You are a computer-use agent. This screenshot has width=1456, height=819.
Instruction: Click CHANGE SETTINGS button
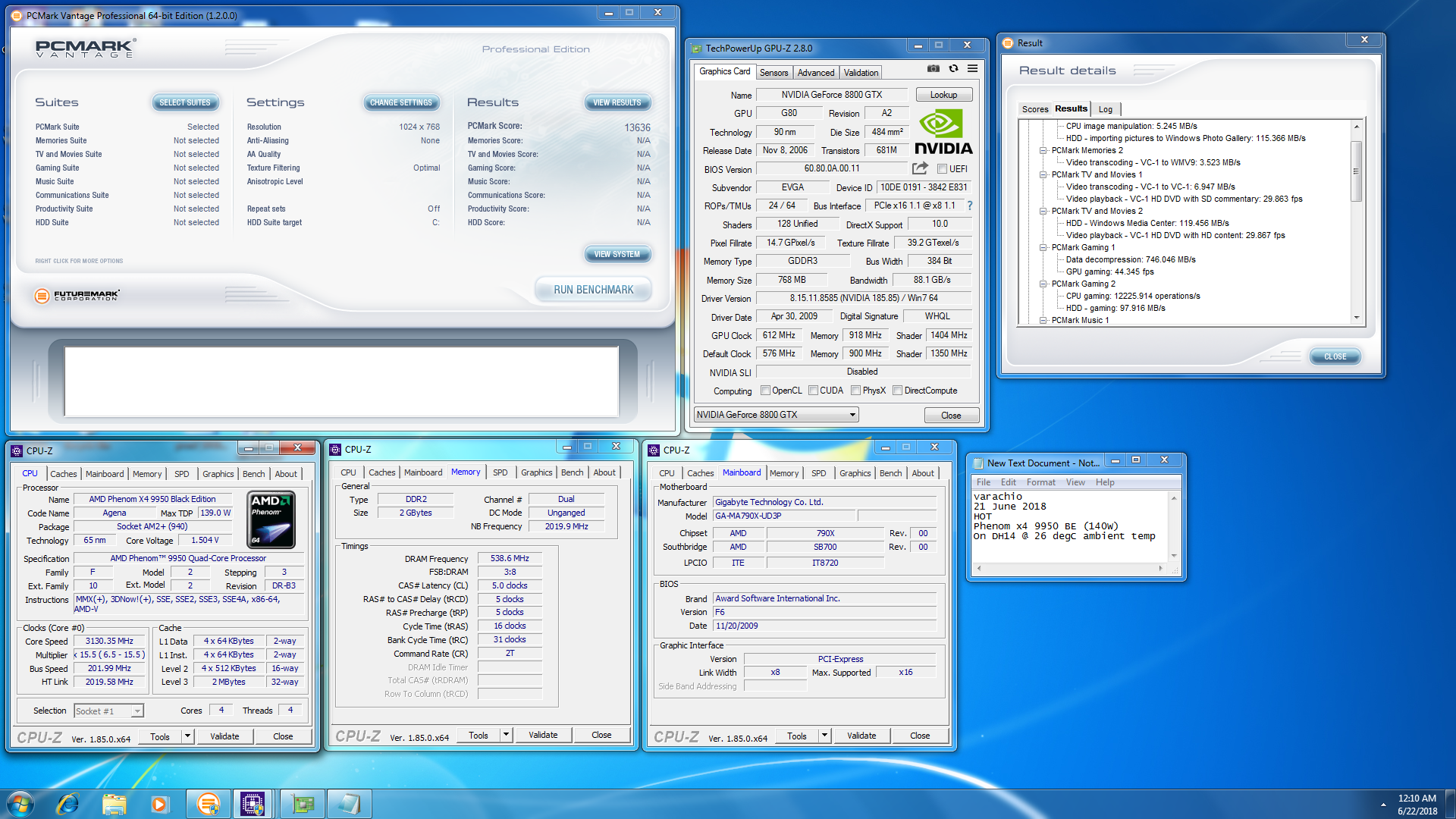click(x=400, y=102)
